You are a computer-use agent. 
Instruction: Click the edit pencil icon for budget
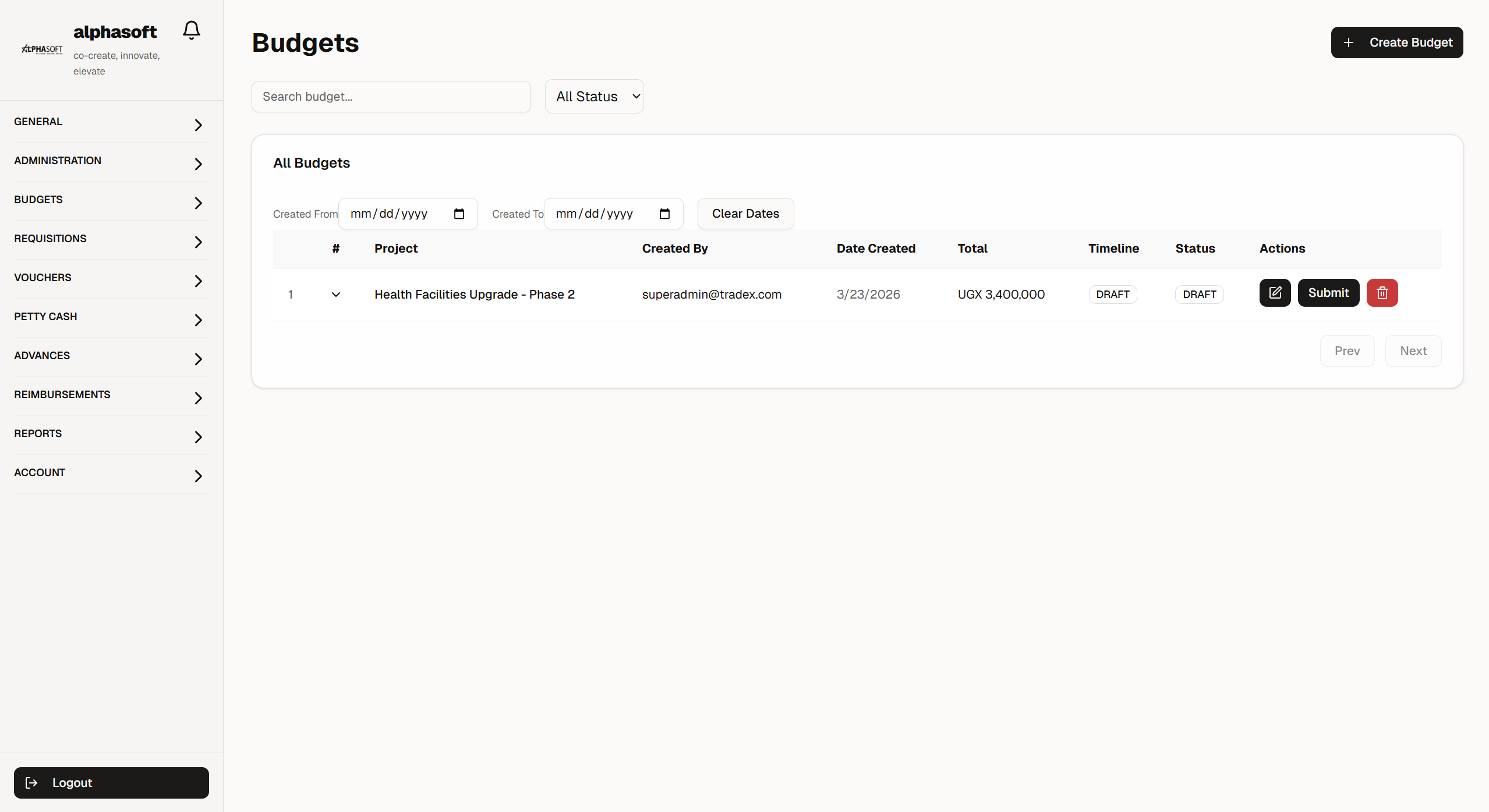[1275, 293]
